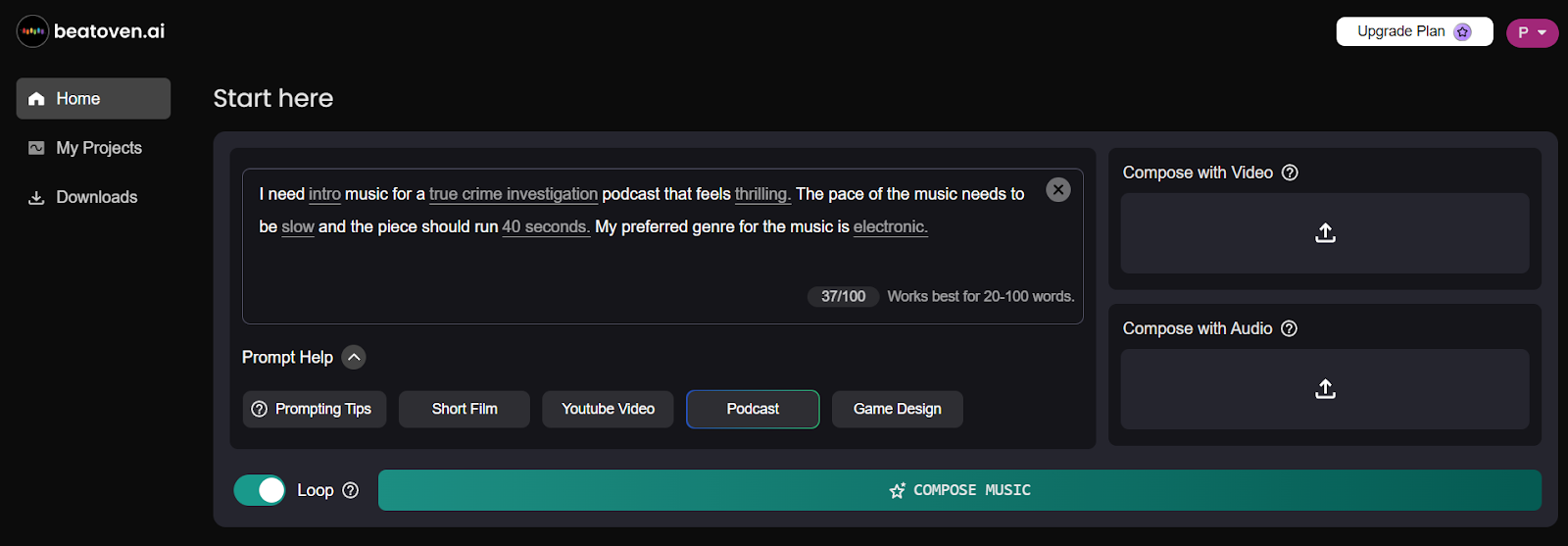
Task: Click the underlined word "intro" in the prompt
Action: [x=324, y=194]
